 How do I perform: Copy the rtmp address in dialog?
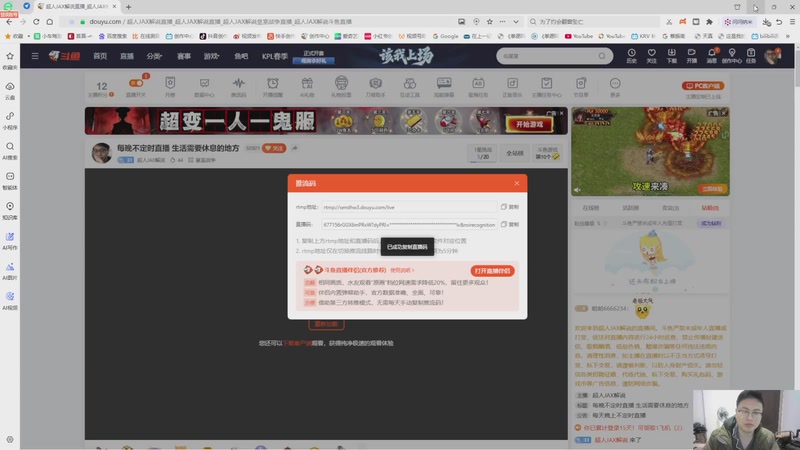pyautogui.click(x=510, y=207)
